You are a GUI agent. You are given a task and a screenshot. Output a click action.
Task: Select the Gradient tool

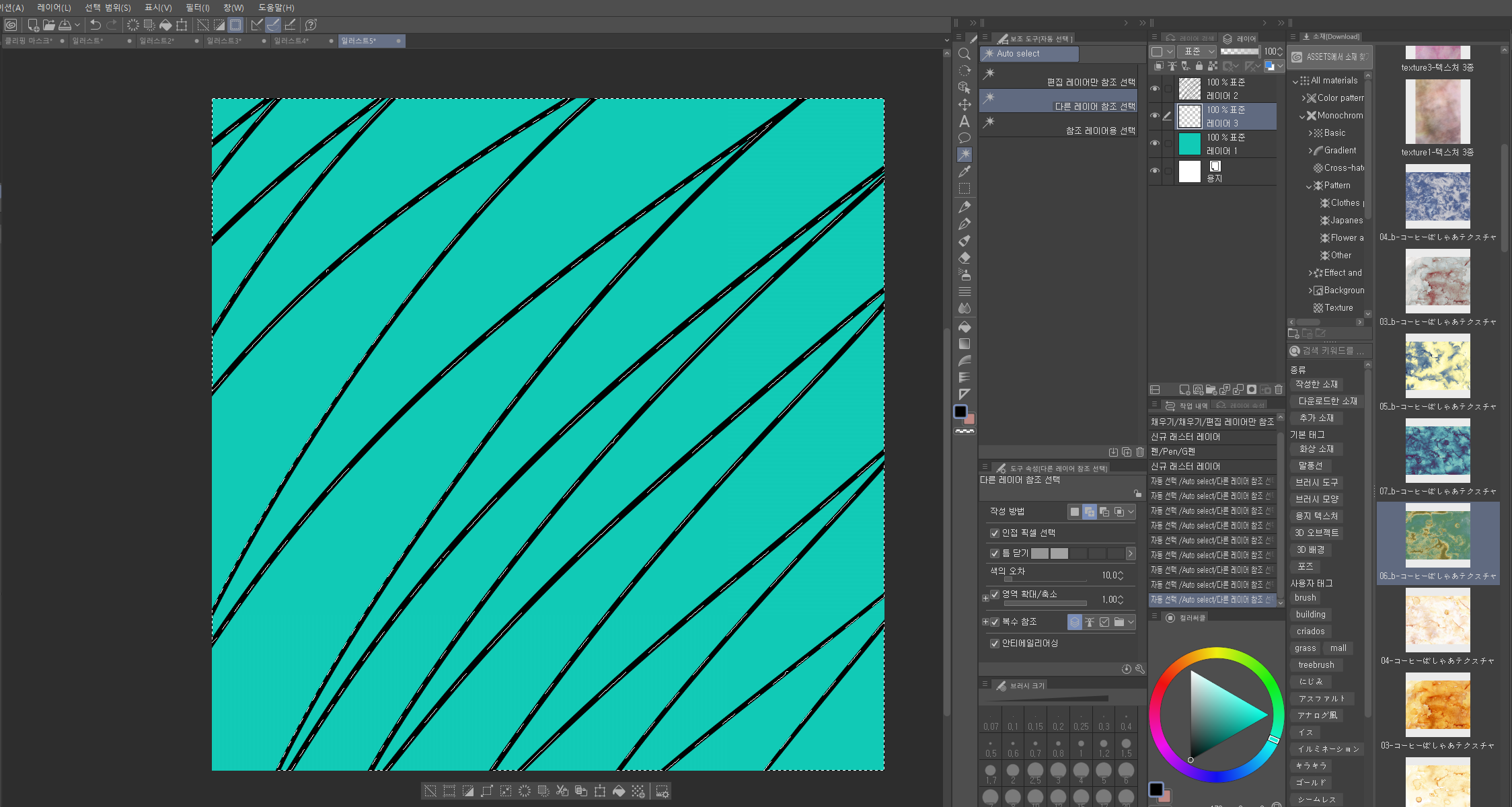pos(964,344)
